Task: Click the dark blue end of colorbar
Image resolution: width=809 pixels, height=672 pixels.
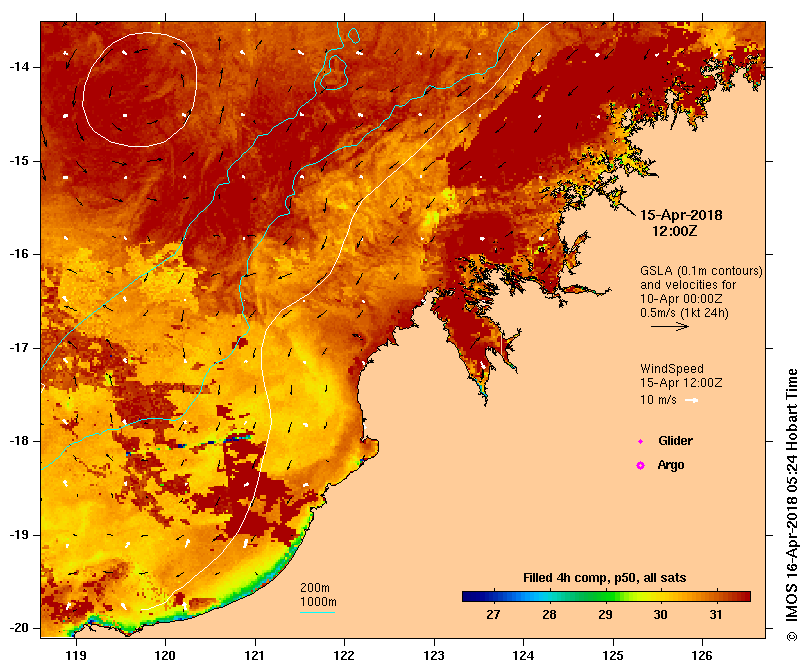Action: coord(467,597)
